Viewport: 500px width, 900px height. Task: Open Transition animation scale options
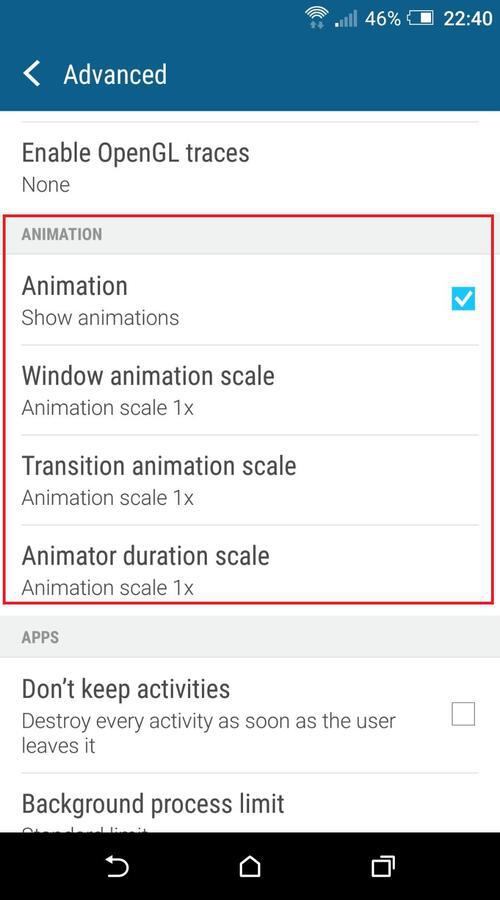250,480
